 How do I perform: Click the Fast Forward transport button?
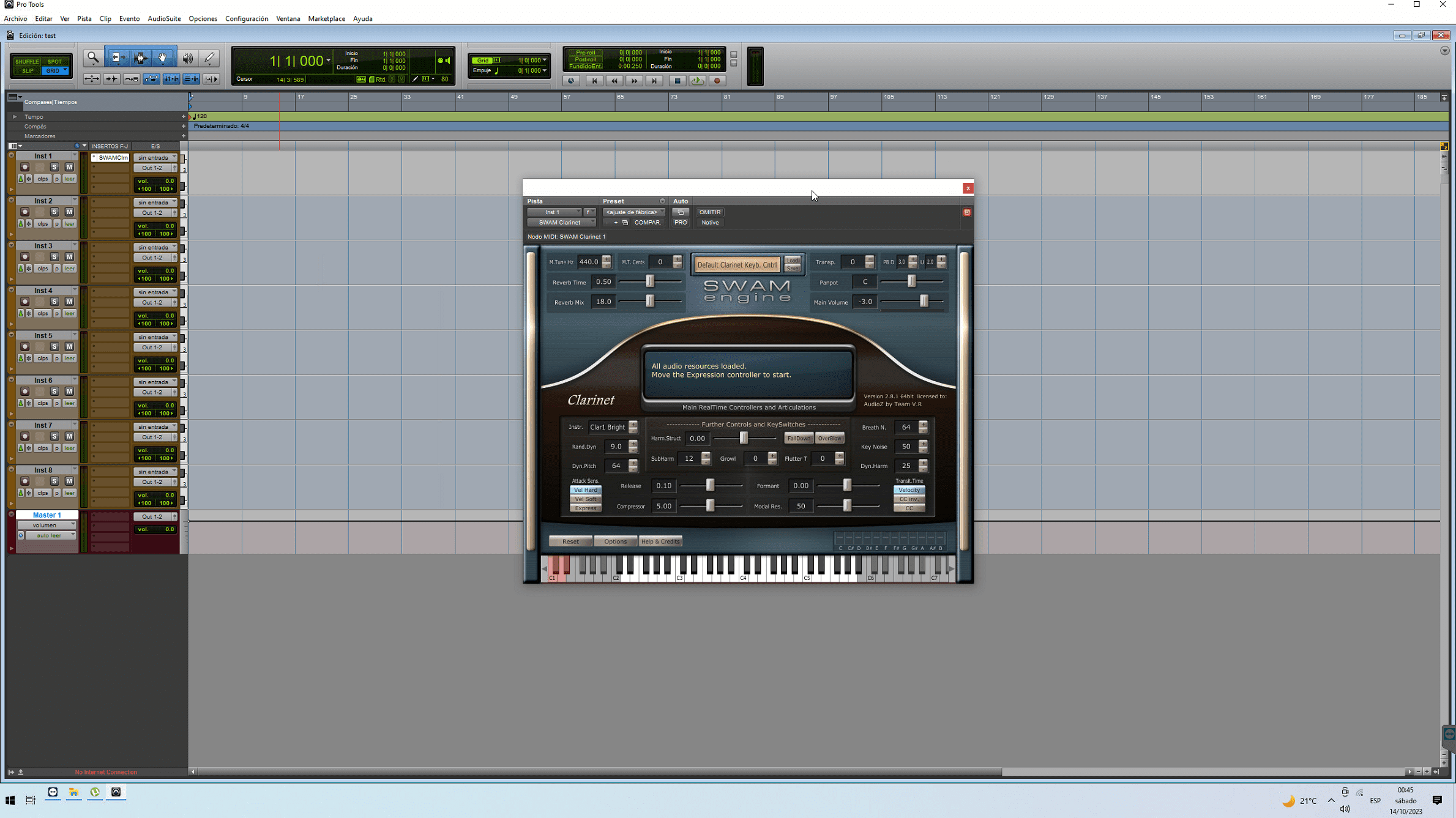coord(634,81)
